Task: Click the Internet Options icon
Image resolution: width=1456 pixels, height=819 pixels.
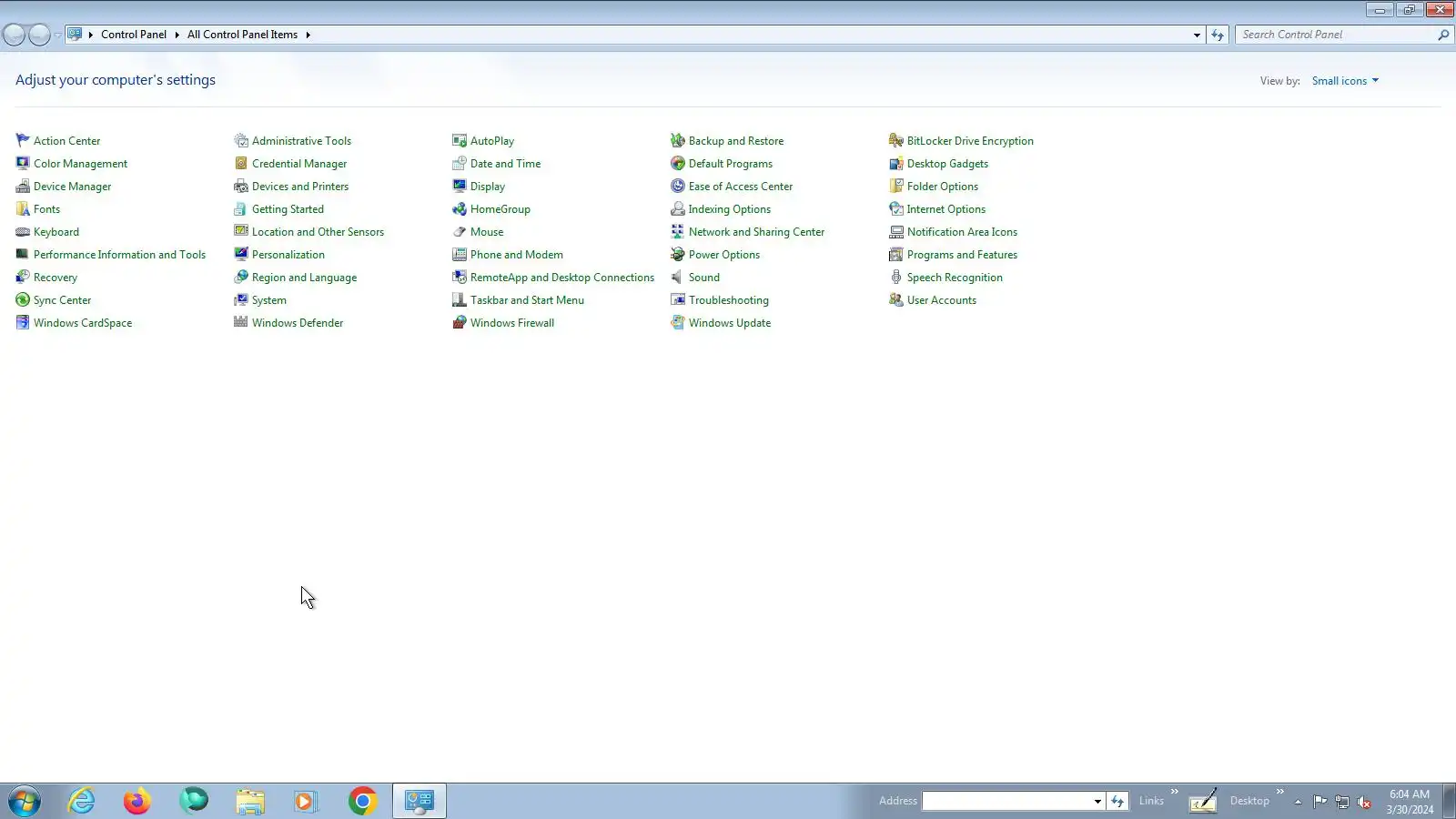Action: tap(896, 208)
